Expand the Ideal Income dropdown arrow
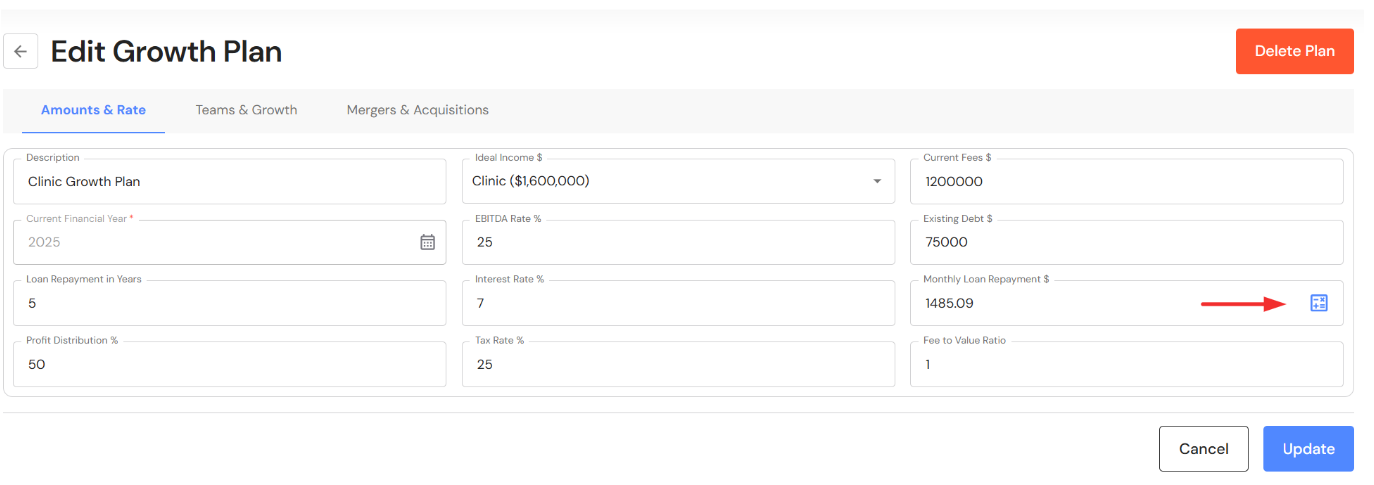1374x485 pixels. point(877,182)
